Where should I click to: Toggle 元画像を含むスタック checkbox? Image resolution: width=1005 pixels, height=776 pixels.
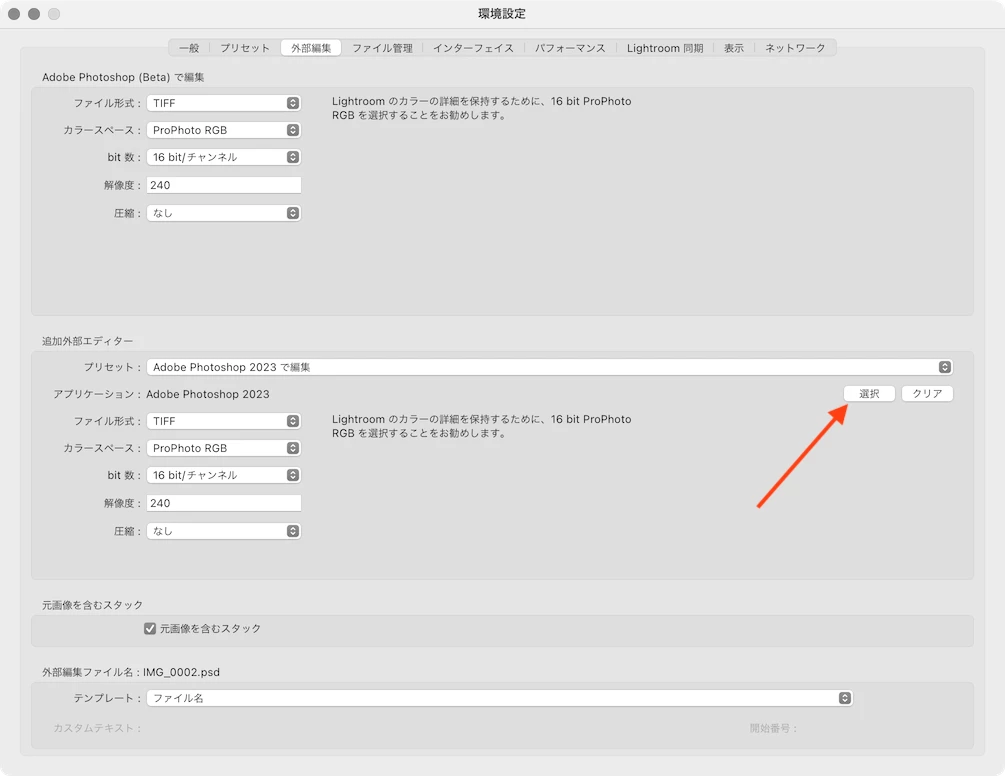pyautogui.click(x=150, y=629)
